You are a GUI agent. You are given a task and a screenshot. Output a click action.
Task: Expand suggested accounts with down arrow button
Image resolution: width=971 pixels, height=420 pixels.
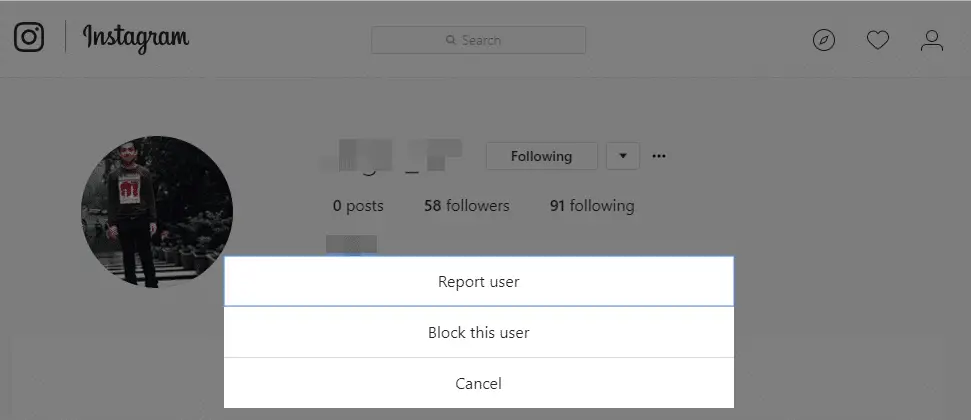pos(622,156)
